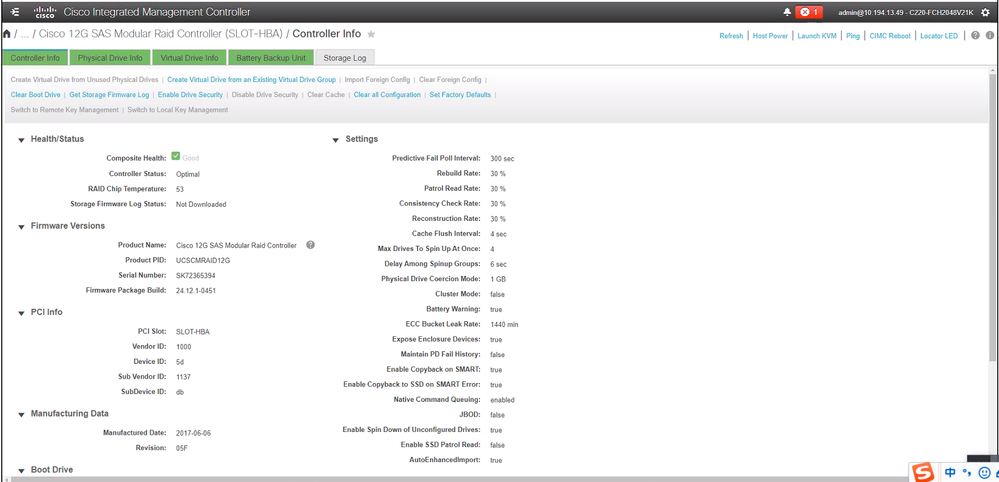Open the Host Power menu
The image size is (999, 482).
[770, 36]
